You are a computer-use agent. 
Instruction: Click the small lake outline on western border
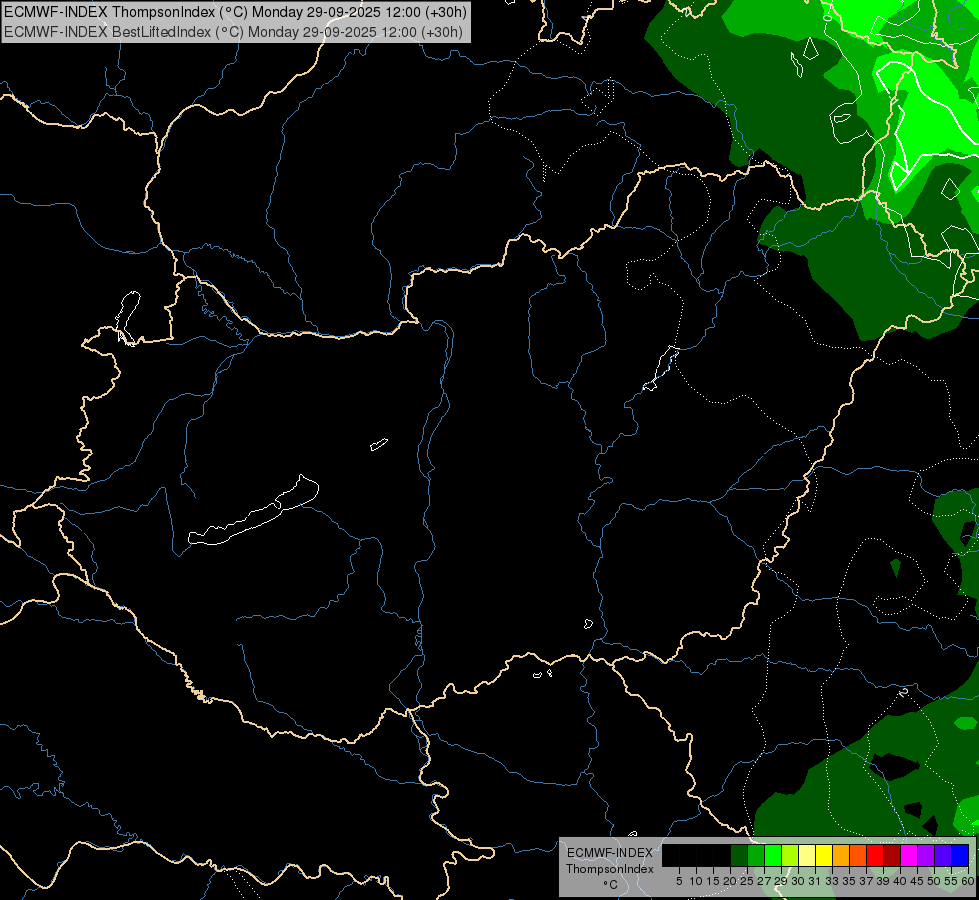click(x=127, y=317)
